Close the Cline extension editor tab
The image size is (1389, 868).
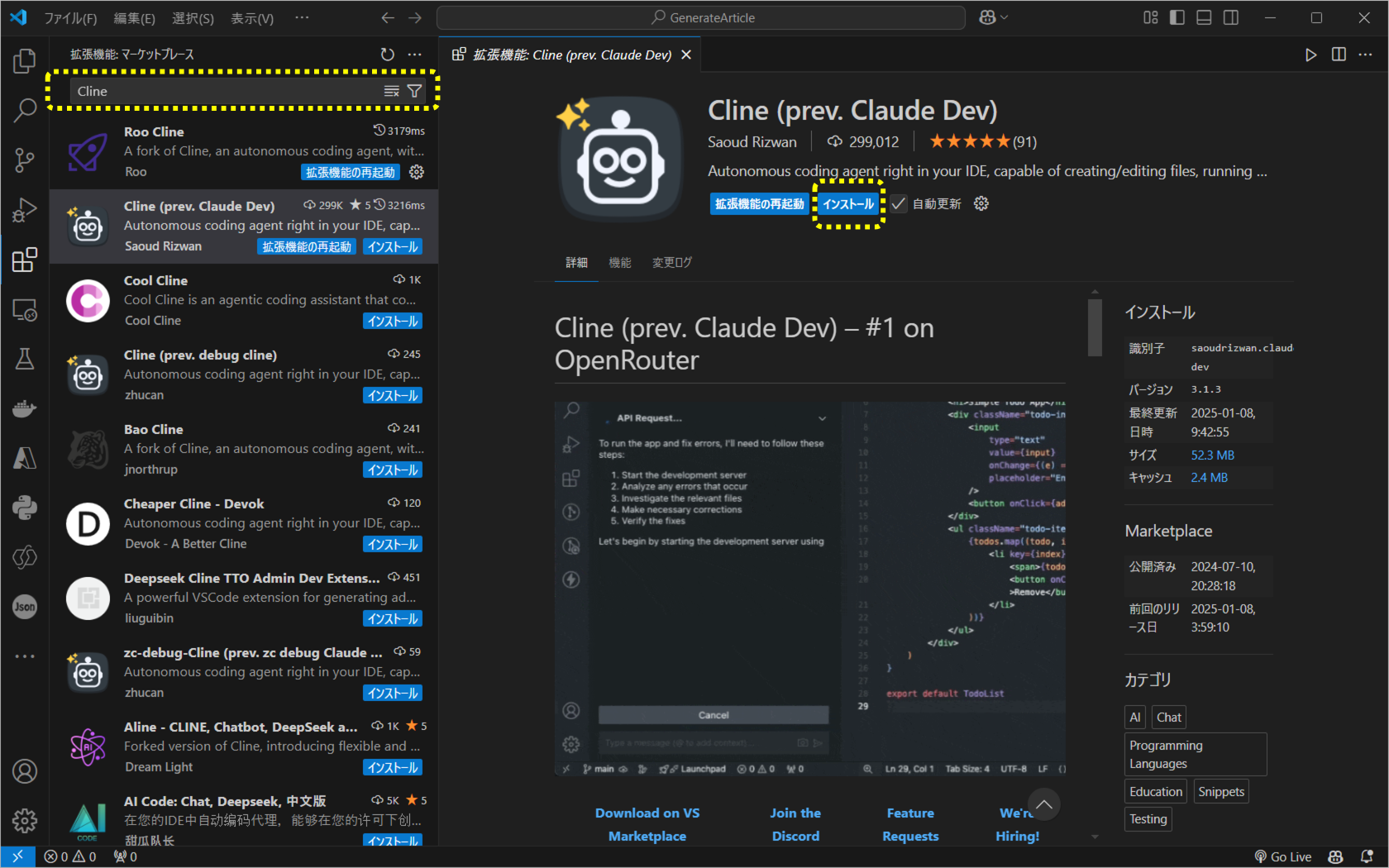point(686,55)
